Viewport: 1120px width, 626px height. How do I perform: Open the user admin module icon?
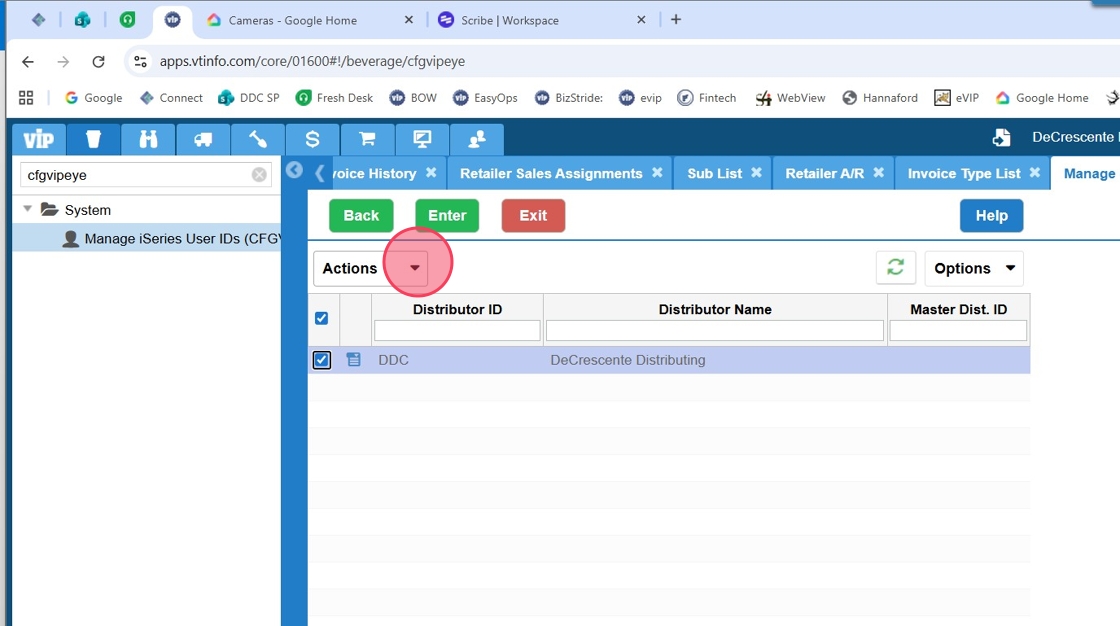pos(476,139)
